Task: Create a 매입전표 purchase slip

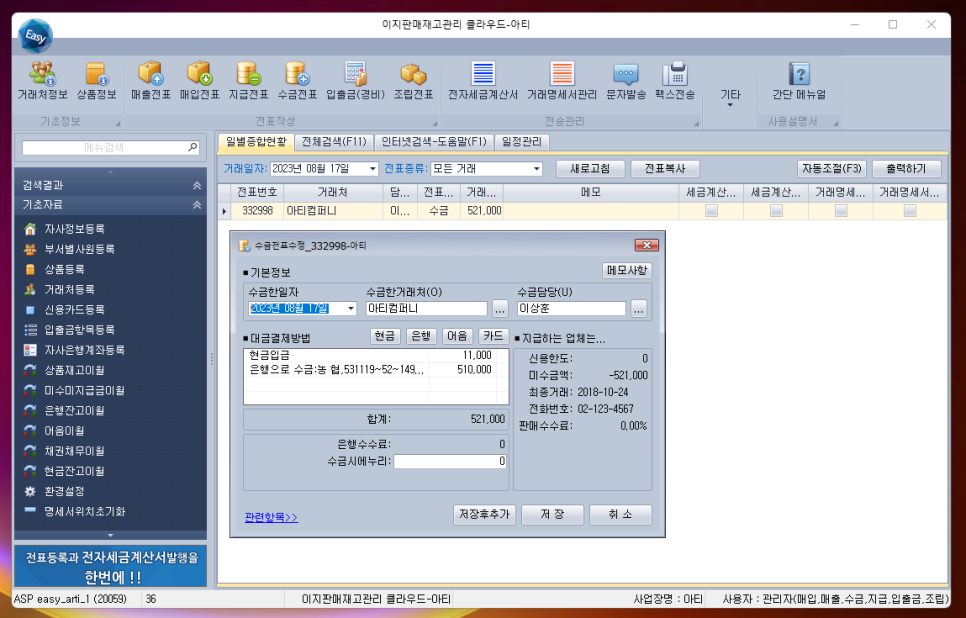Action: 200,81
